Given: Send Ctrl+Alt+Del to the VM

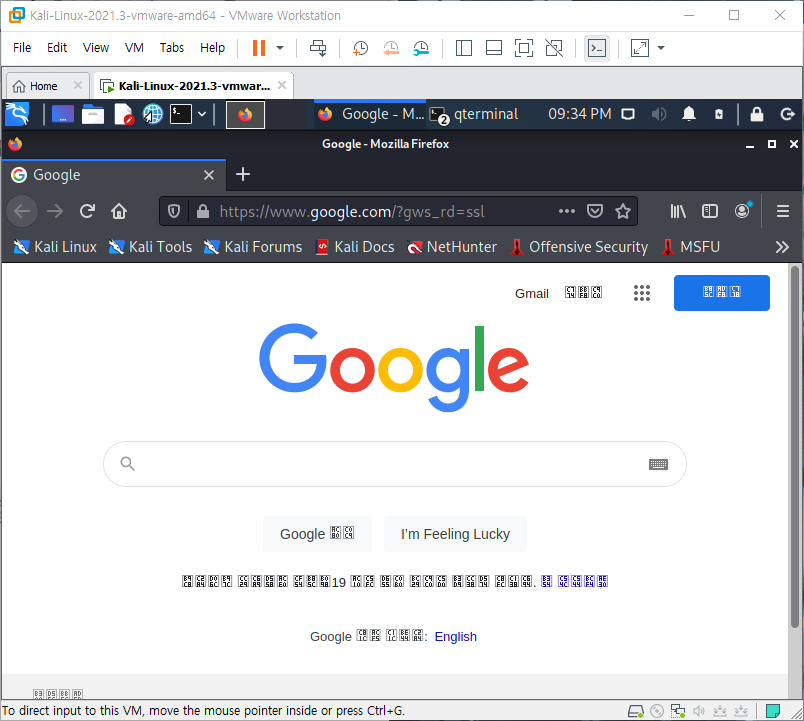Looking at the screenshot, I should point(318,48).
